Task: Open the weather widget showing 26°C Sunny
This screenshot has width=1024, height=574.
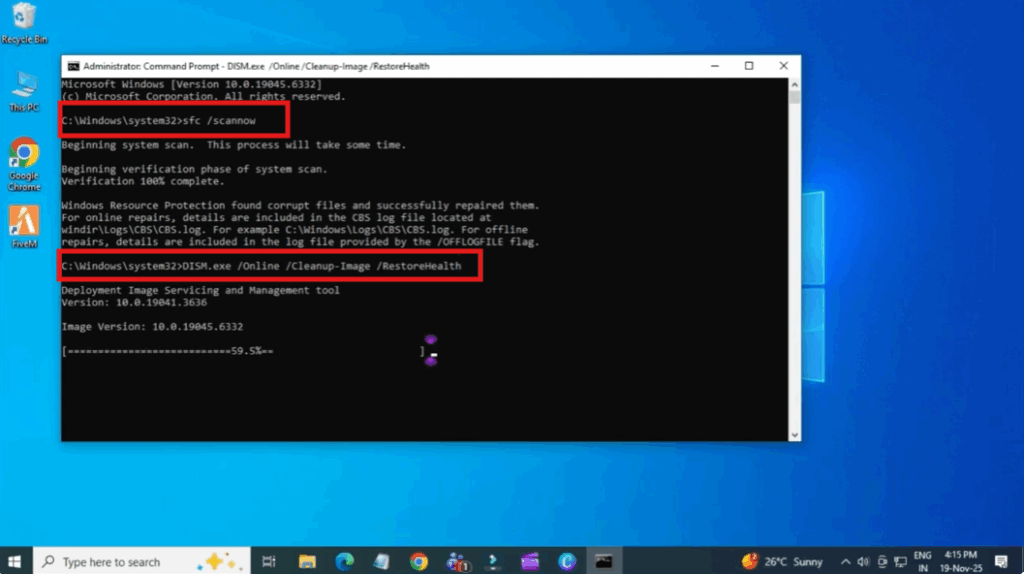Action: (782, 562)
